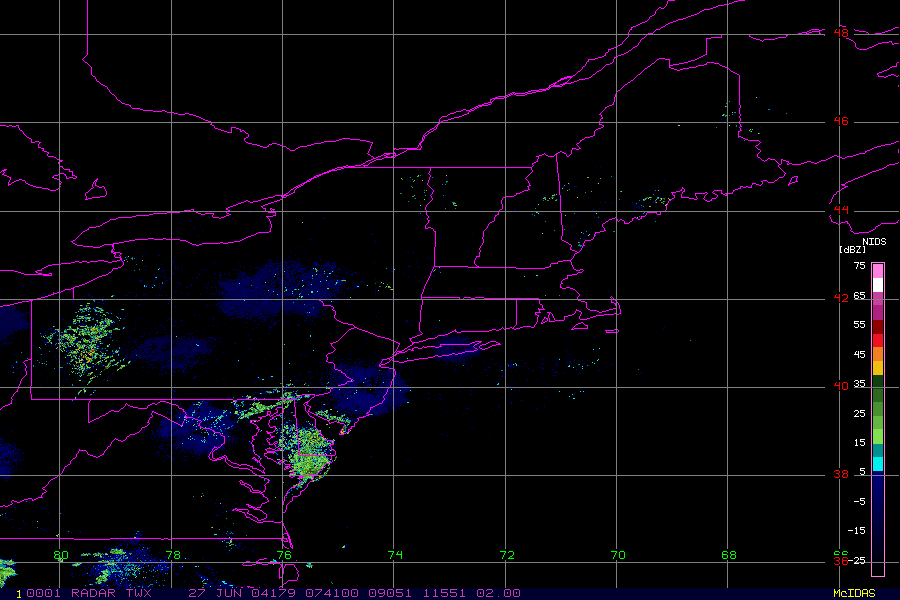Image resolution: width=900 pixels, height=600 pixels.
Task: Click the '65' value on the dBZ scale
Action: click(859, 295)
